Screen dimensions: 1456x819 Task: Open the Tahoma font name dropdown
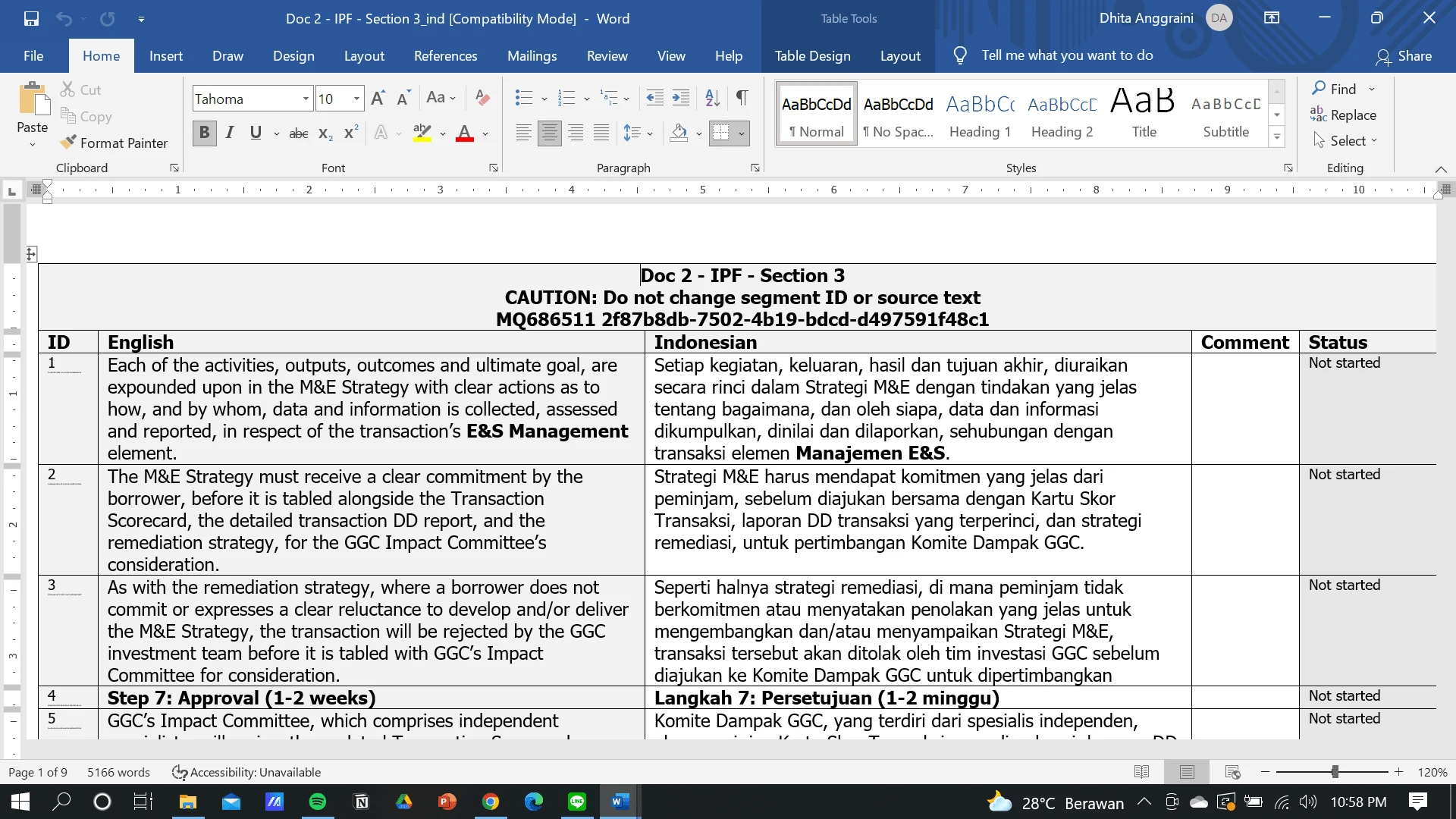(306, 99)
